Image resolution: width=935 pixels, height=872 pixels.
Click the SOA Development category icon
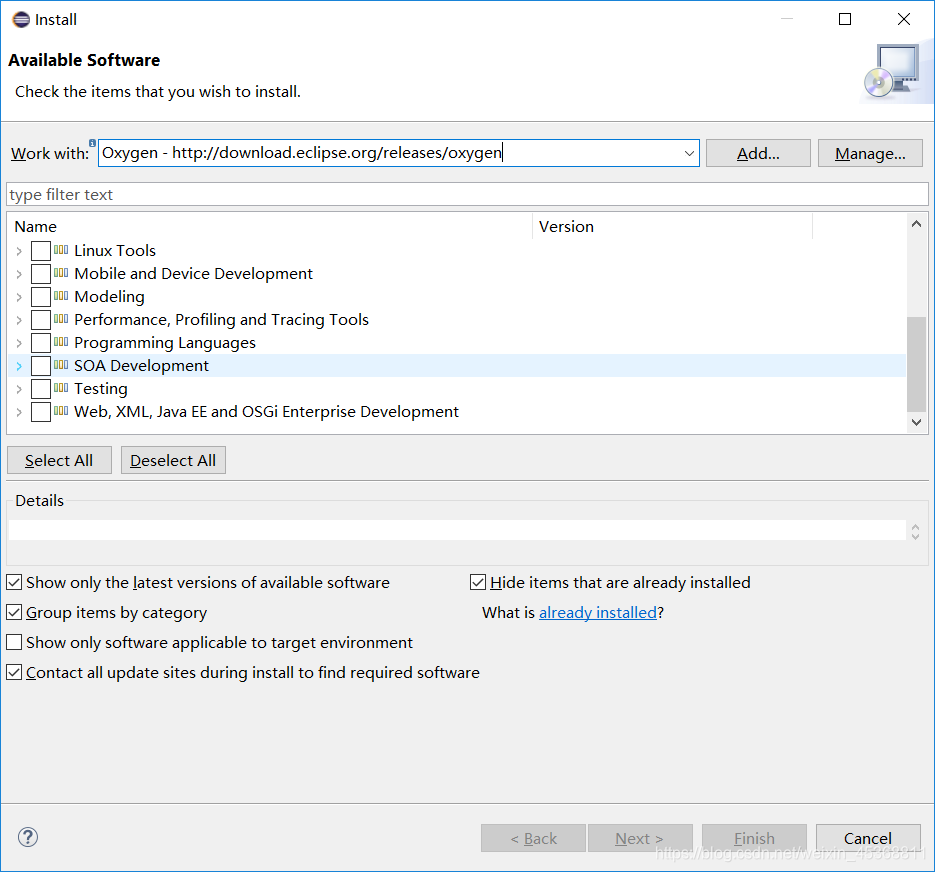(x=61, y=365)
